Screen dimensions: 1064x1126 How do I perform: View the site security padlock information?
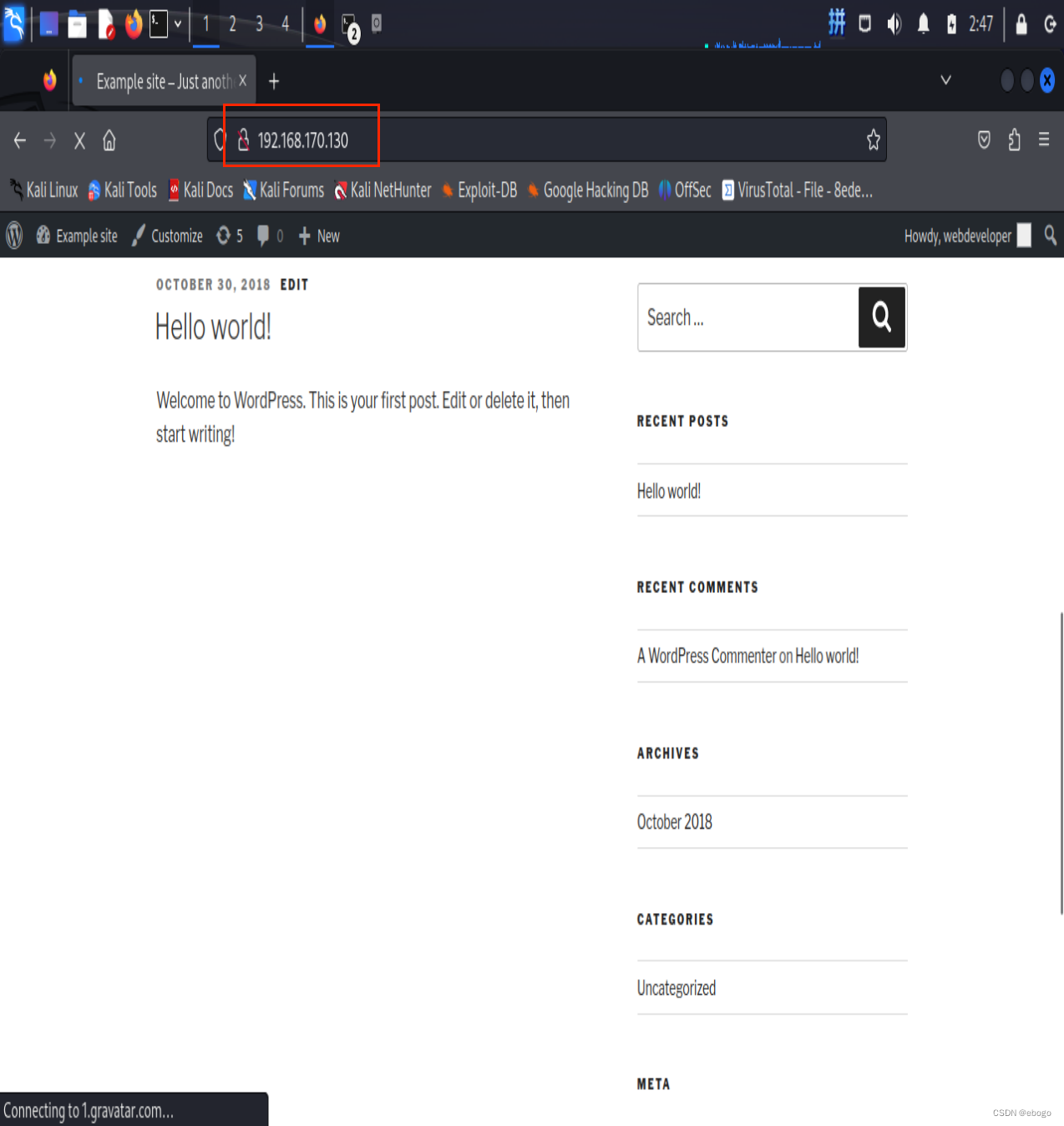click(243, 139)
